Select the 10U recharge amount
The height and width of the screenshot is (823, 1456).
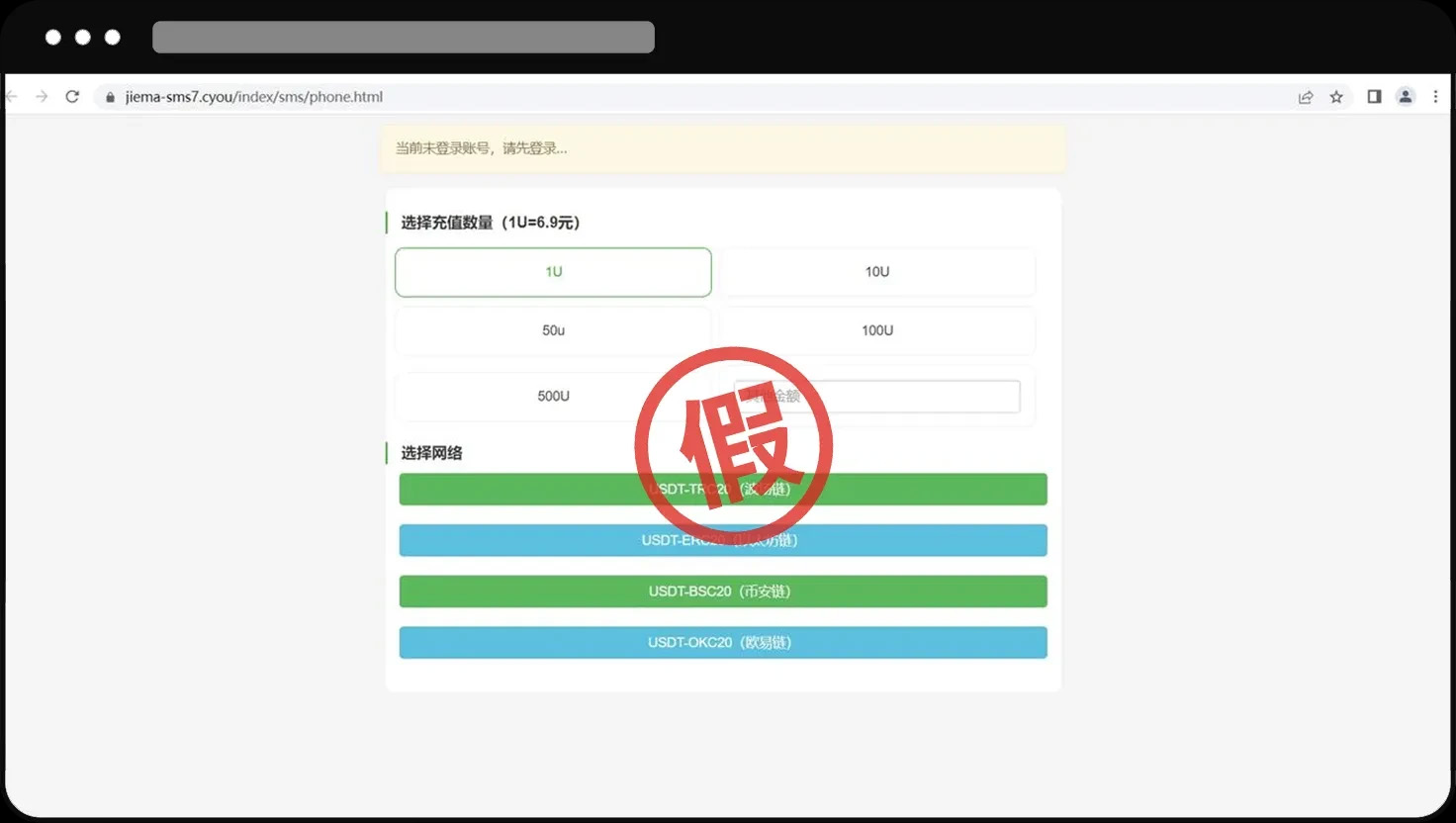tap(877, 271)
